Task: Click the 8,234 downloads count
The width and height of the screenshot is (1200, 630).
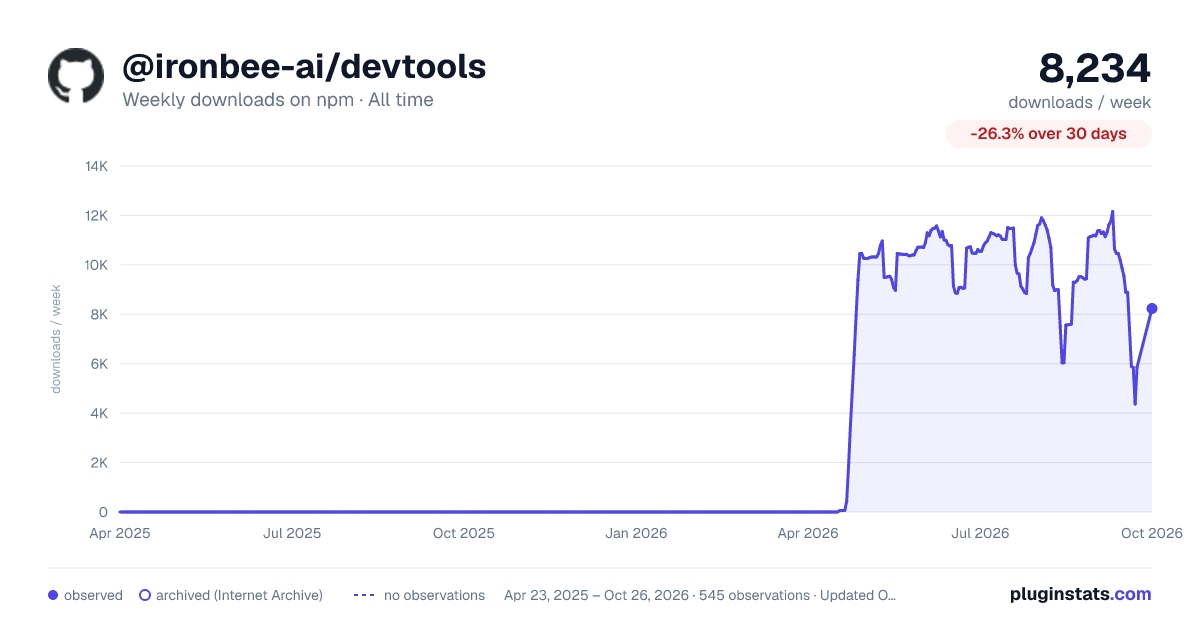Action: pos(1095,68)
